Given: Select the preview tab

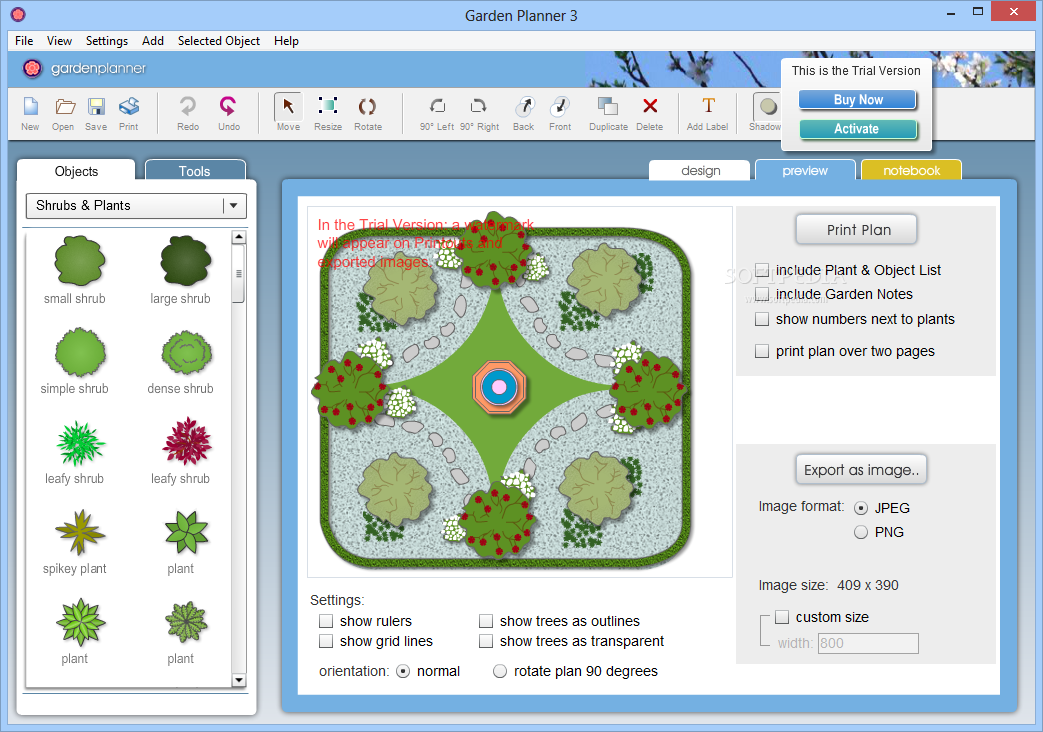Looking at the screenshot, I should [805, 170].
